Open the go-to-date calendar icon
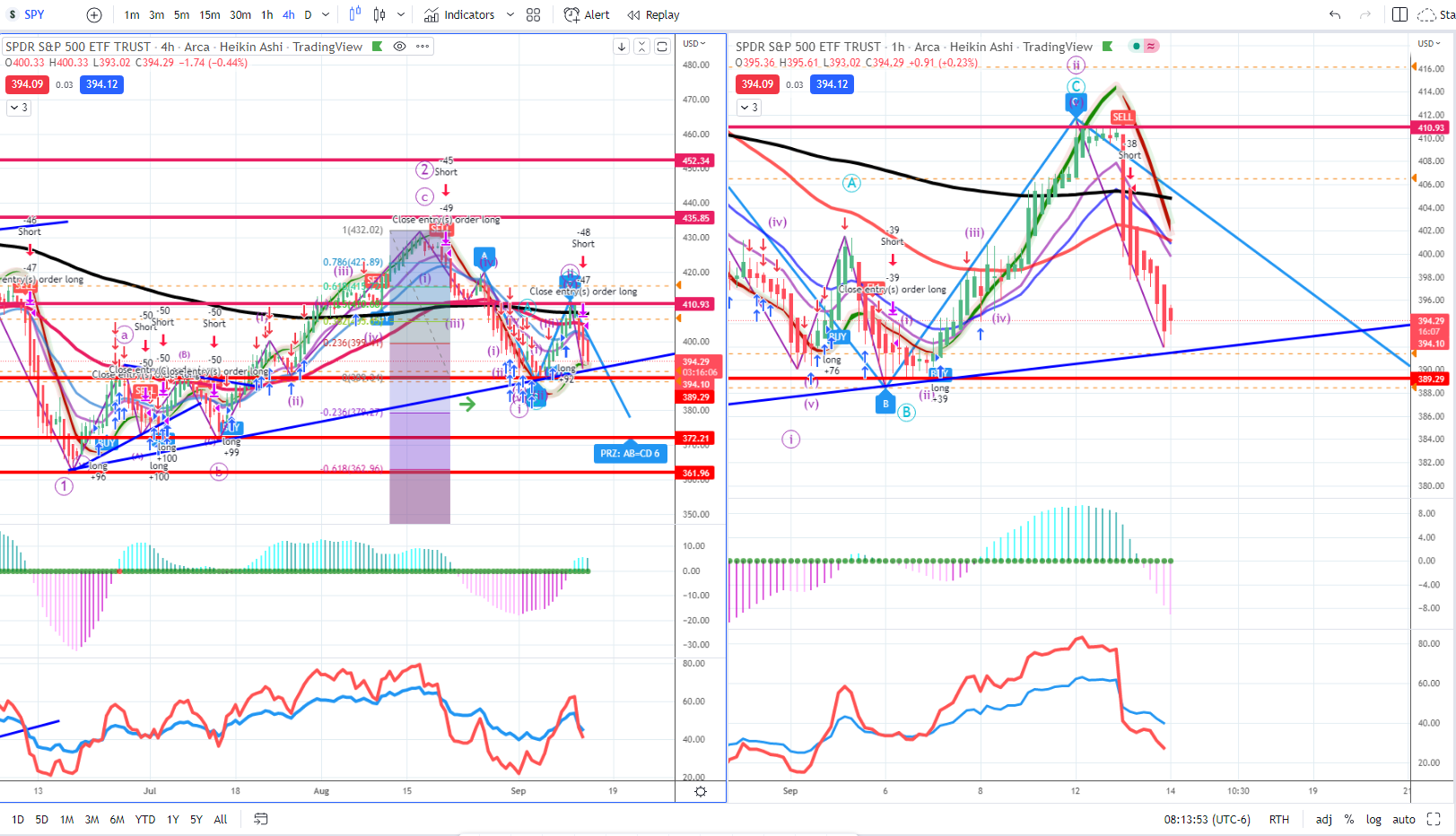The height and width of the screenshot is (836, 1456). point(261,819)
